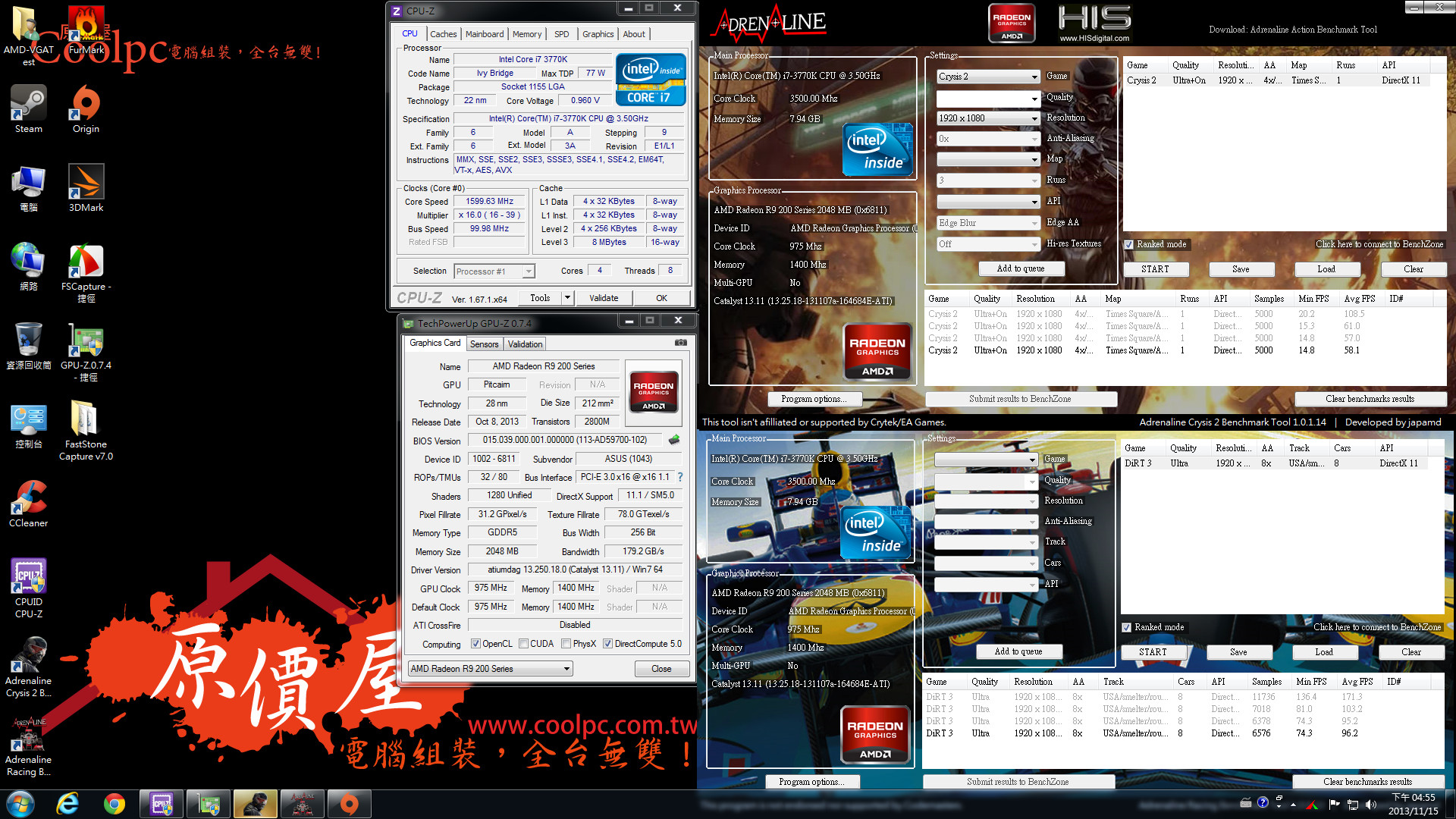Switch to the SPD tab in CPU-Z
Screen dimensions: 1456x819
coord(561,34)
